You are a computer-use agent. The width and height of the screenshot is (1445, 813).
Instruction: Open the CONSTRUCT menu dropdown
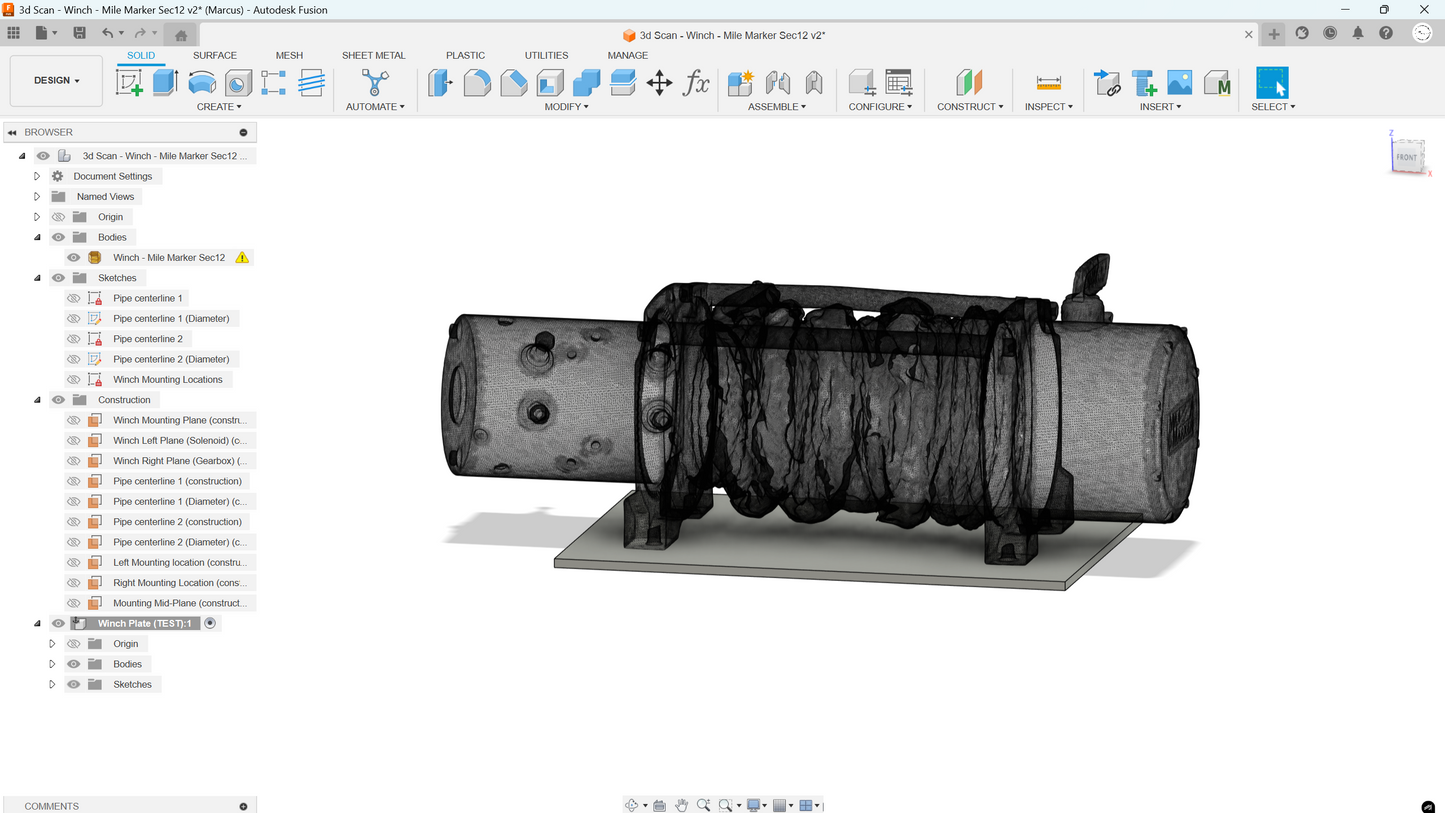(969, 106)
